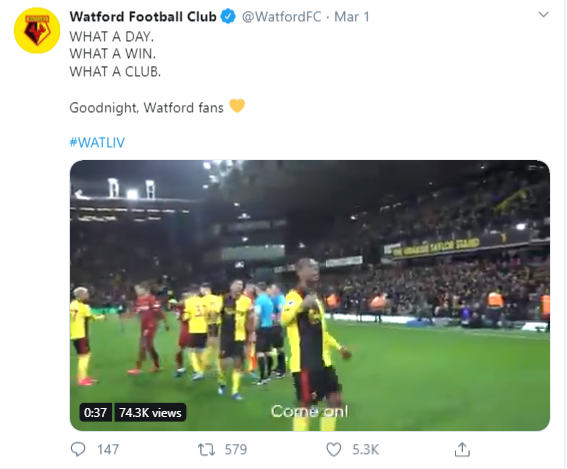Click the blue verified badge

228,17
